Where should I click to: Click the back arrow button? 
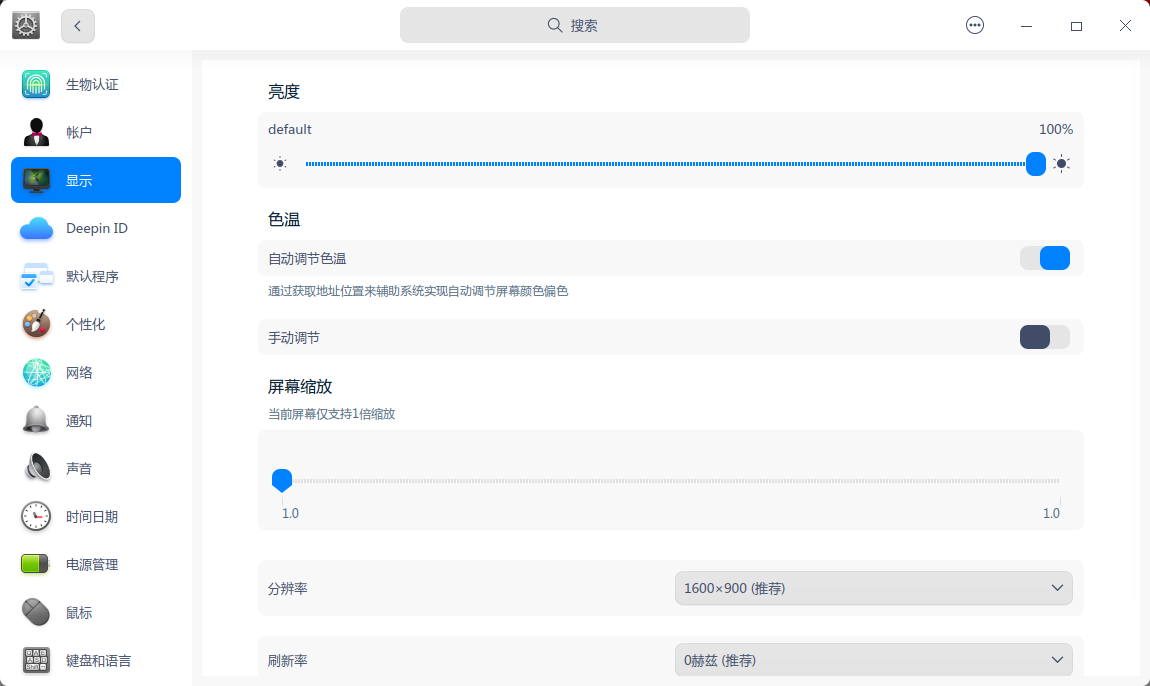pos(78,26)
